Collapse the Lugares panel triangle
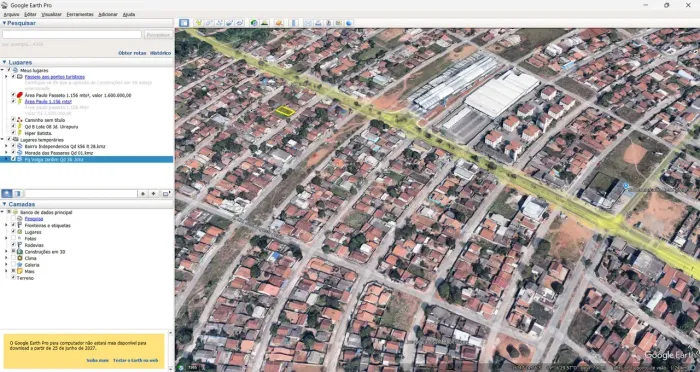The width and height of the screenshot is (700, 372). pos(4,63)
